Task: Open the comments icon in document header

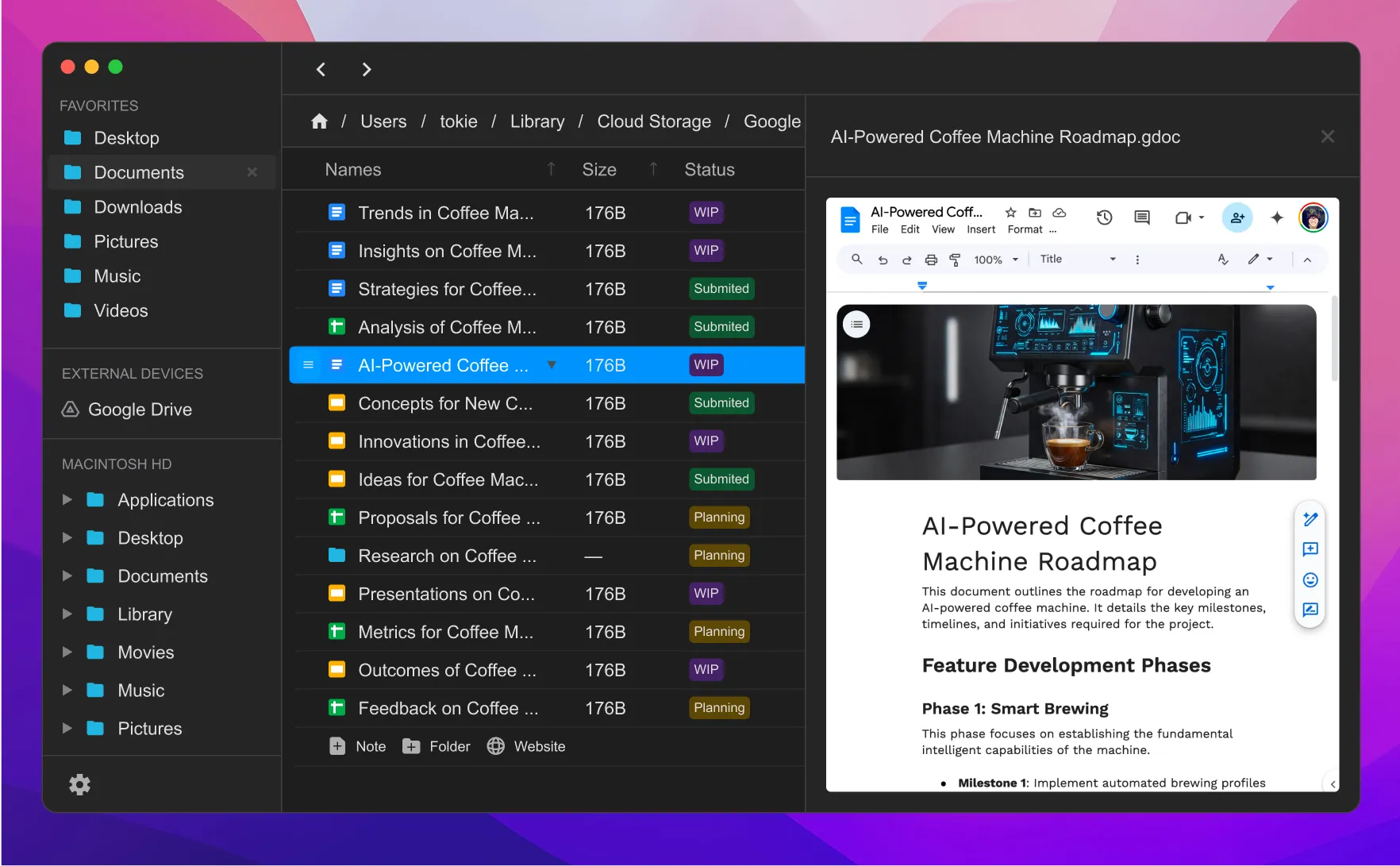Action: point(1142,217)
